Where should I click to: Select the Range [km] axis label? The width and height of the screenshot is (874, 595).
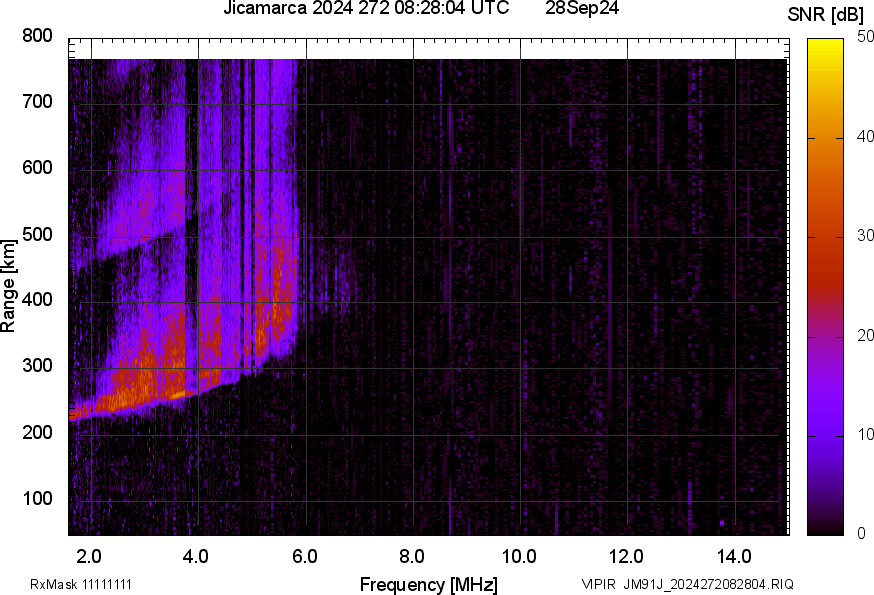(x=9, y=286)
